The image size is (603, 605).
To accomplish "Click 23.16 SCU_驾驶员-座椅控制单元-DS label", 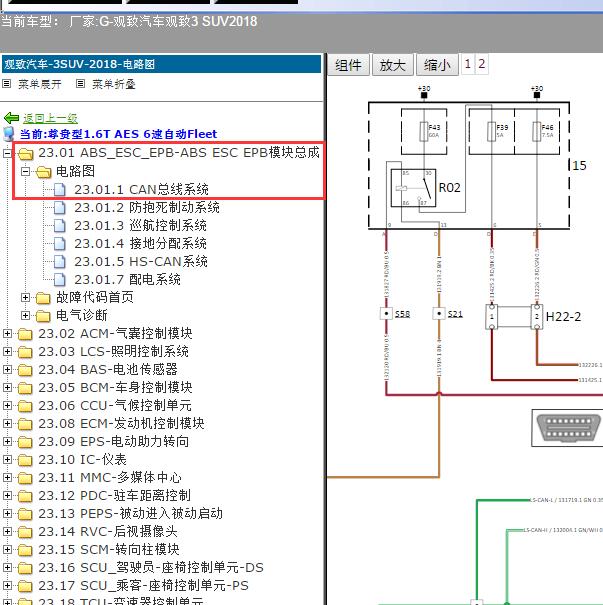I will coord(151,568).
